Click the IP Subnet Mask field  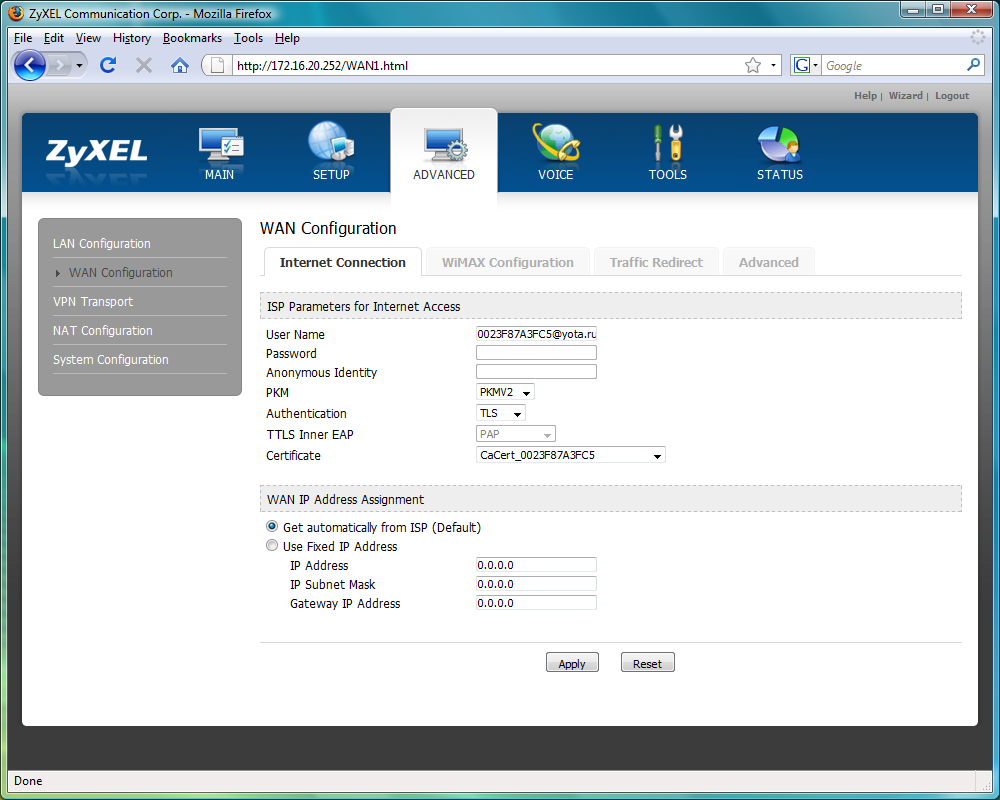(x=536, y=584)
